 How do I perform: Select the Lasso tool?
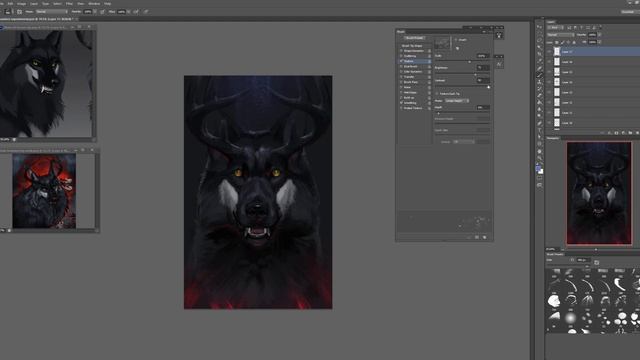click(x=540, y=40)
